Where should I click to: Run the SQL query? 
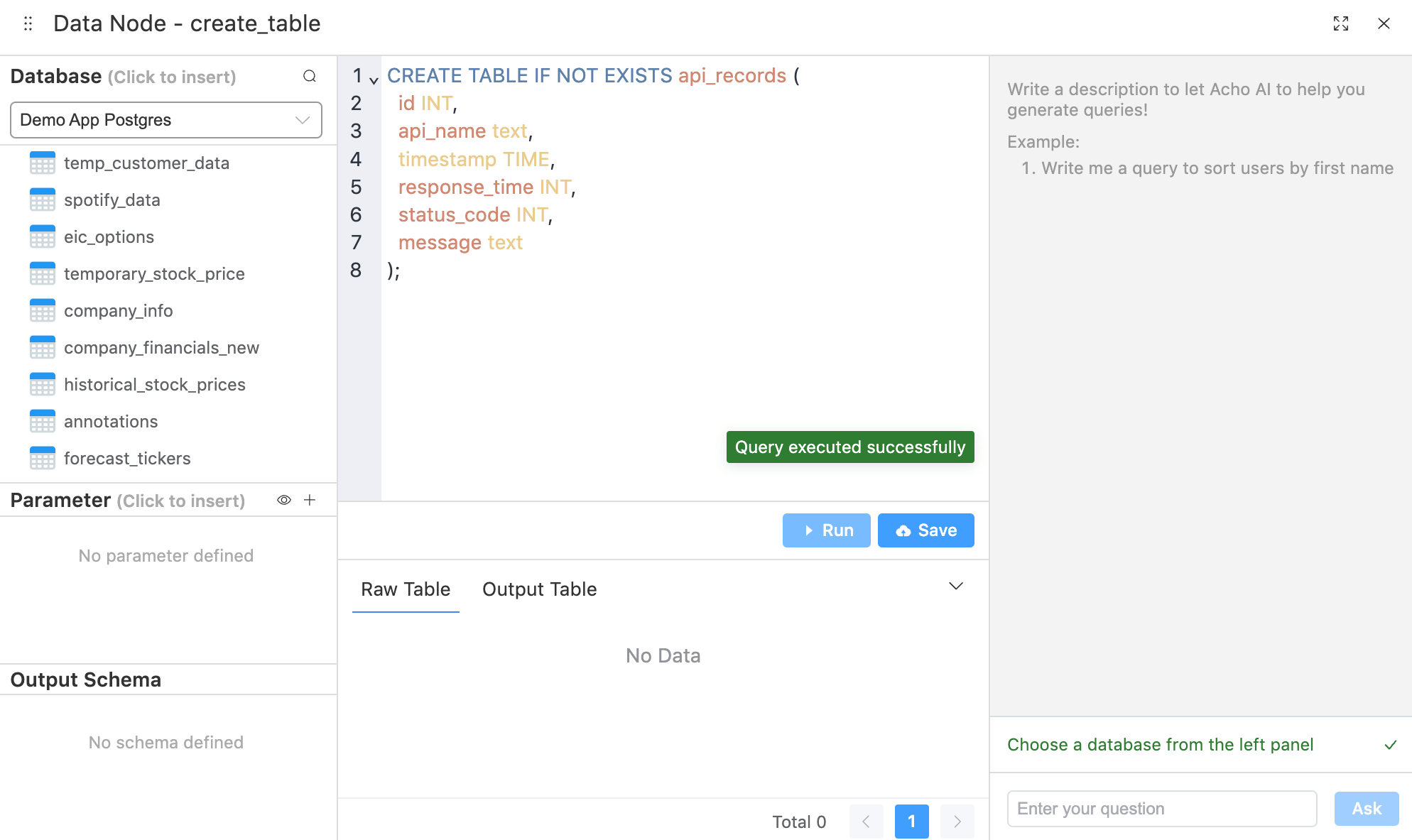826,530
